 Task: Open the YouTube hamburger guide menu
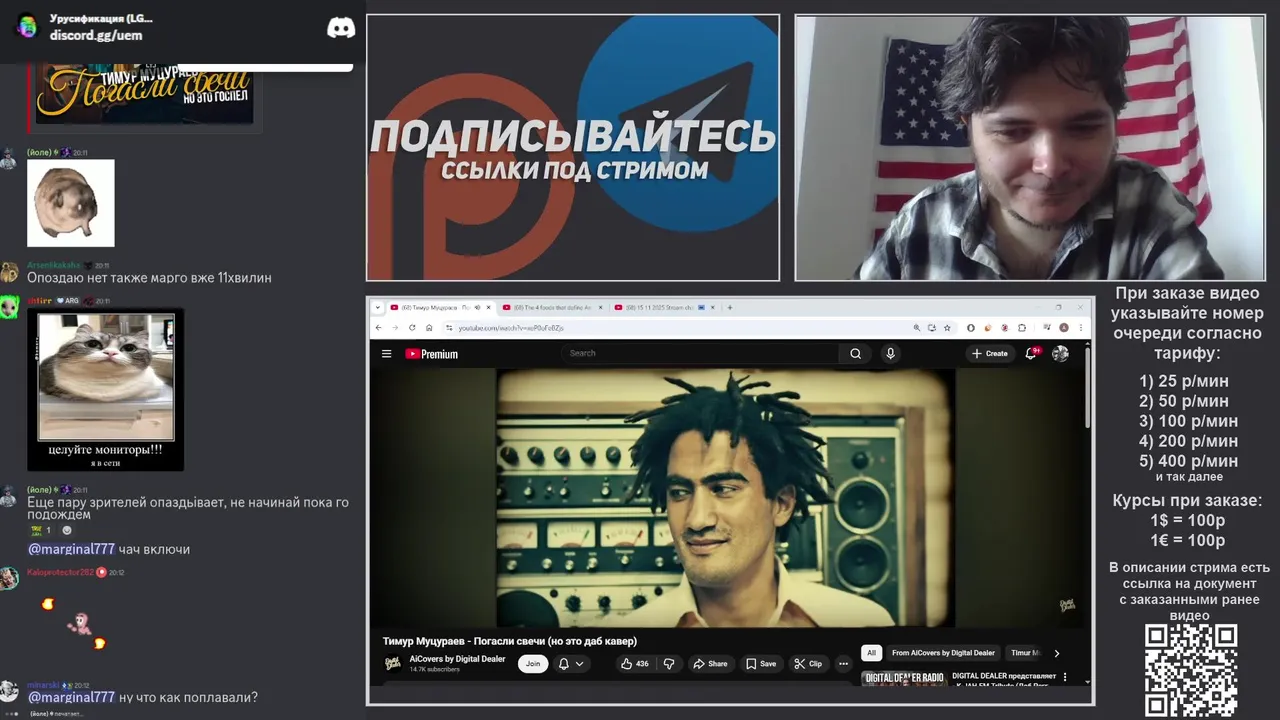(x=386, y=353)
